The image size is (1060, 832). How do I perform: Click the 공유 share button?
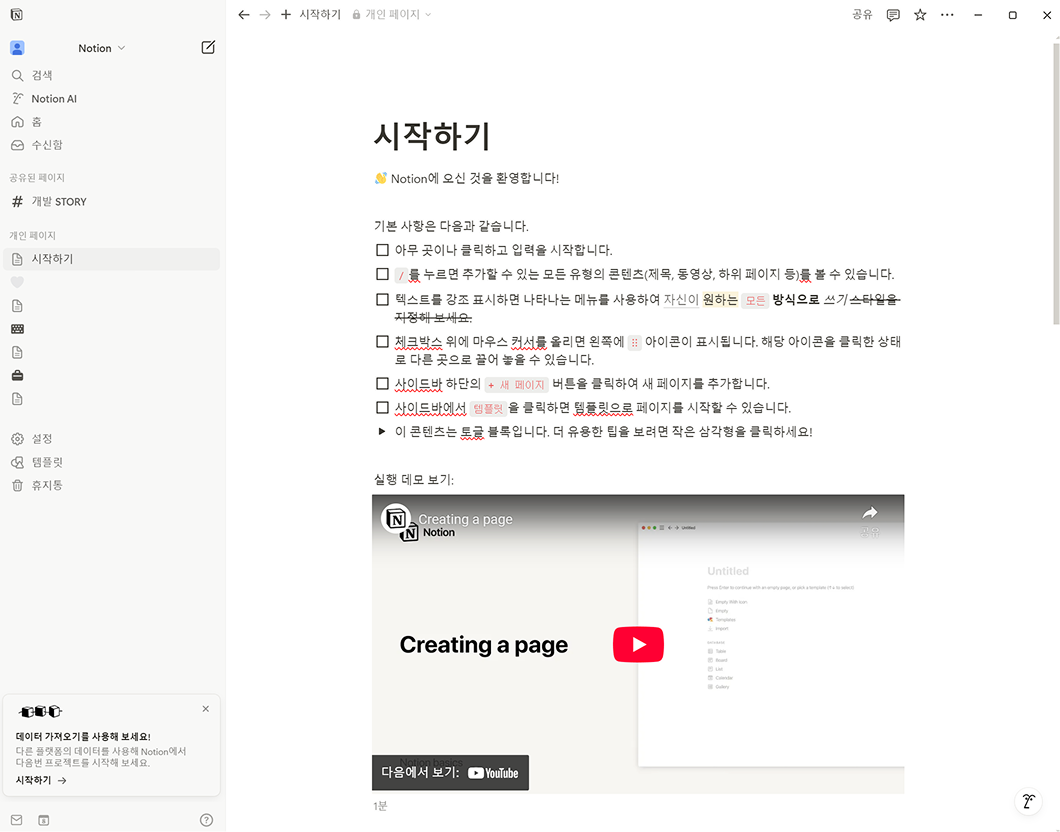(862, 14)
